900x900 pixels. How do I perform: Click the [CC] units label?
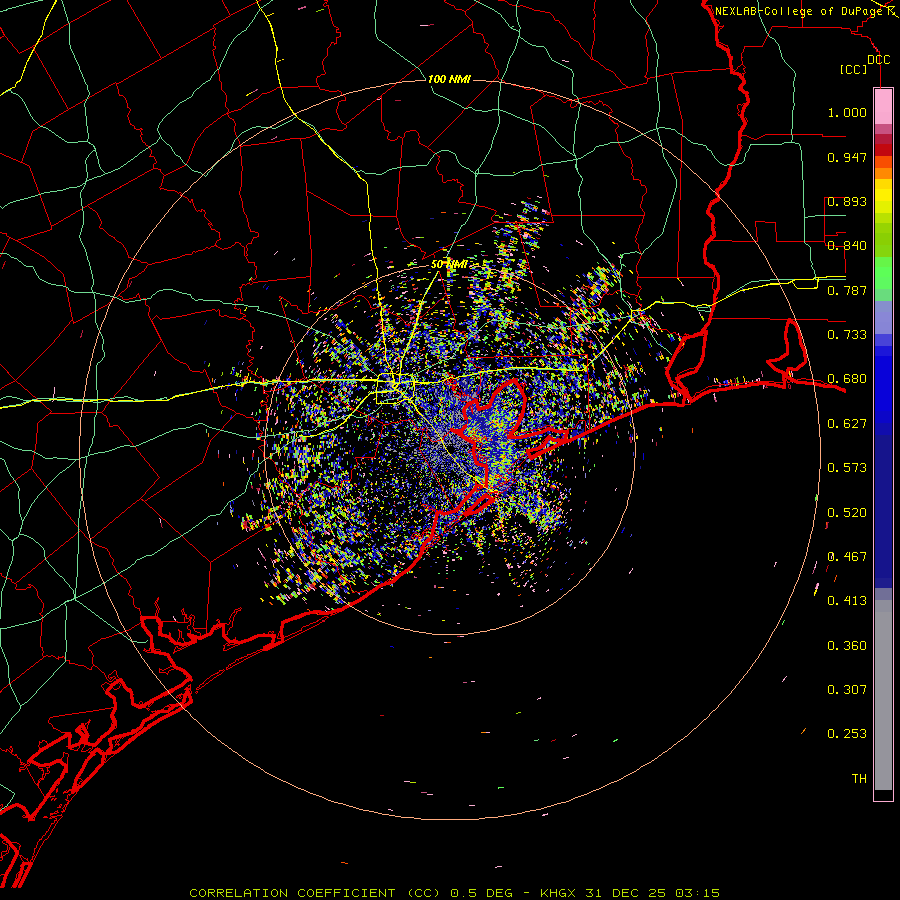click(x=854, y=69)
